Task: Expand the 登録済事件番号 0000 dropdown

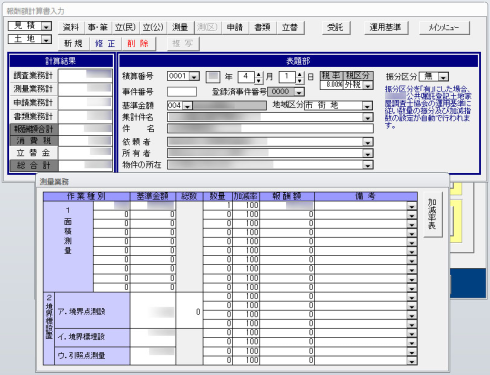Action: coord(299,92)
